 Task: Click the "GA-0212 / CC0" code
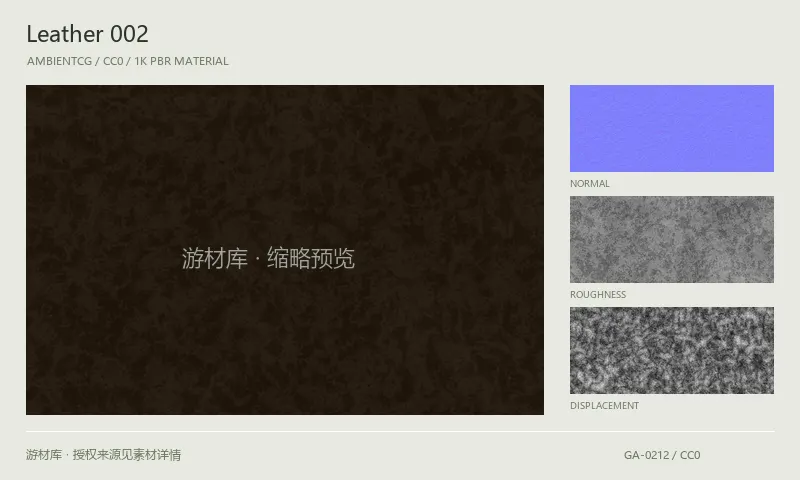pyautogui.click(x=662, y=455)
